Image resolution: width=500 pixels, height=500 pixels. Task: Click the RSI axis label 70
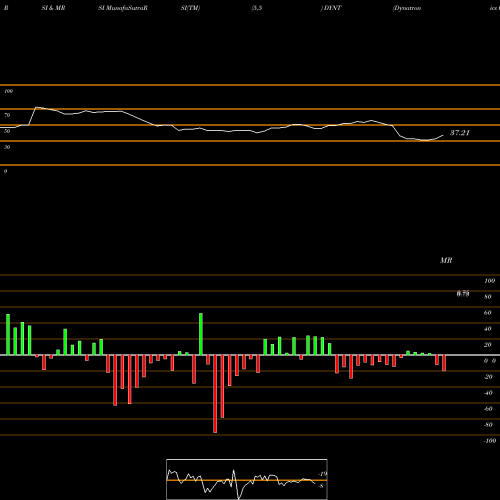7,115
